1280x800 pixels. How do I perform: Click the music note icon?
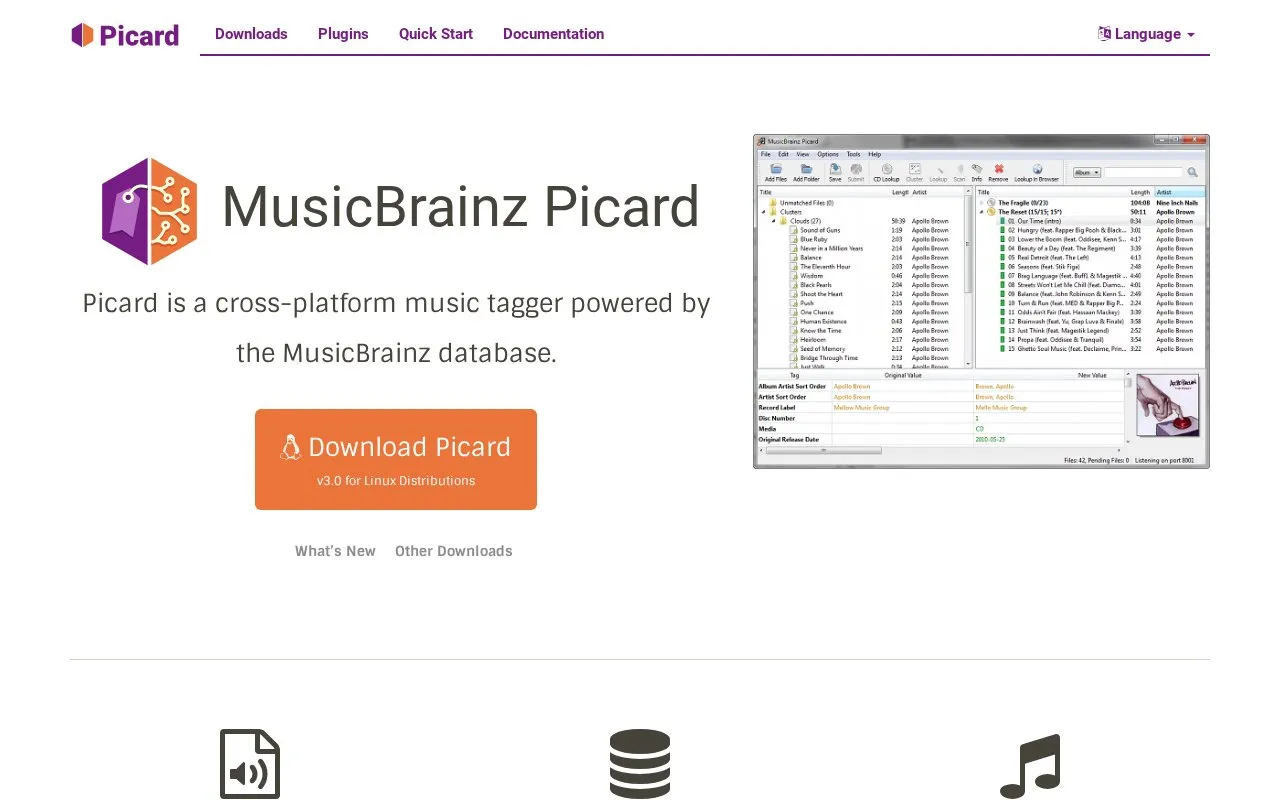pyautogui.click(x=1030, y=766)
